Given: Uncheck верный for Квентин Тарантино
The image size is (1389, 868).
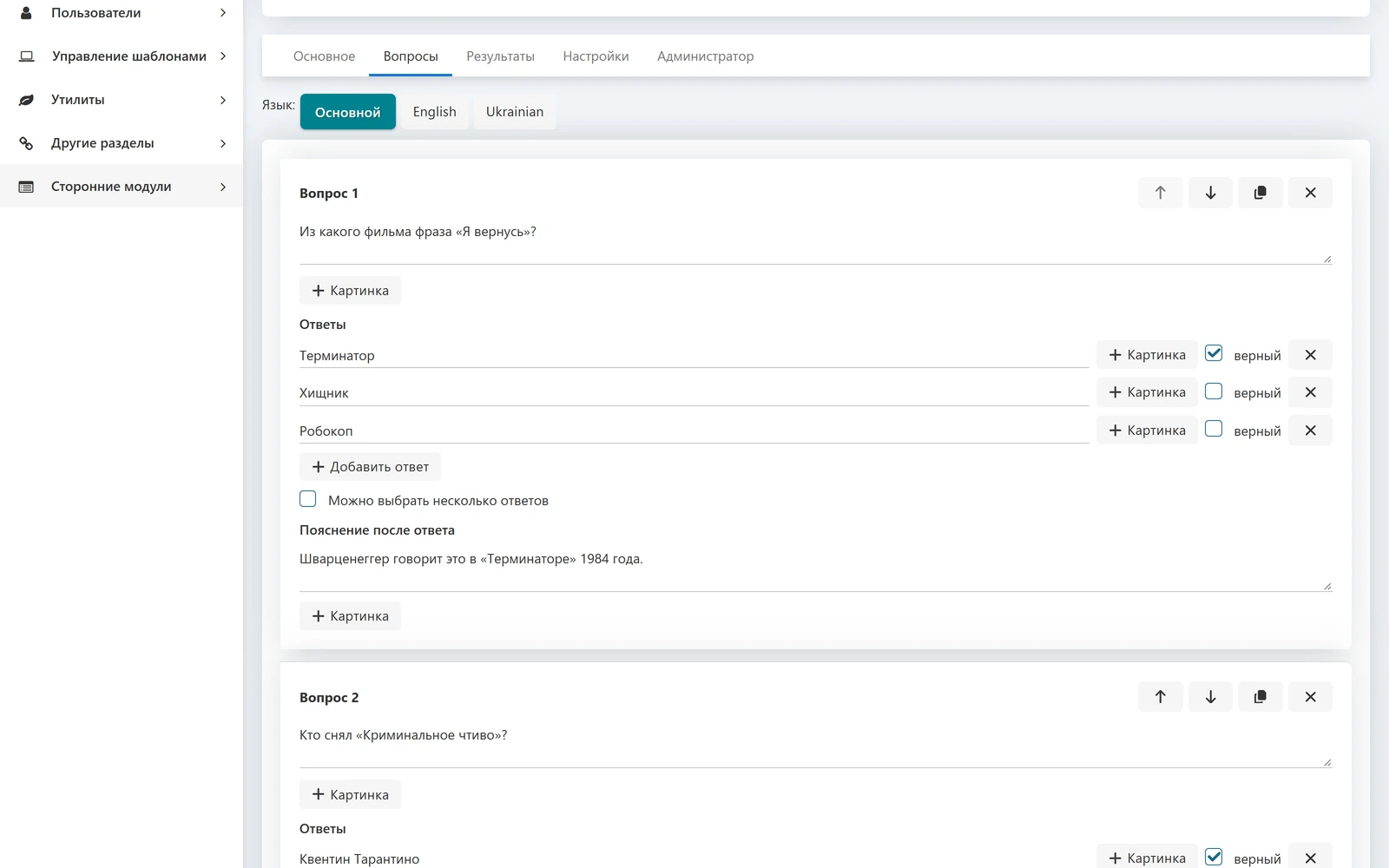Looking at the screenshot, I should point(1214,857).
